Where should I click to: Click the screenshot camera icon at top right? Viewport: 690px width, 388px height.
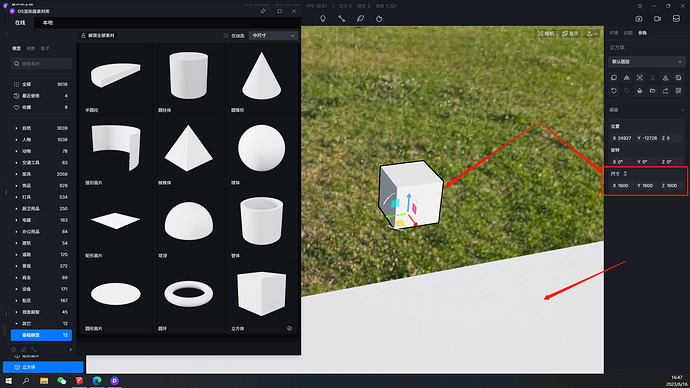[x=639, y=19]
